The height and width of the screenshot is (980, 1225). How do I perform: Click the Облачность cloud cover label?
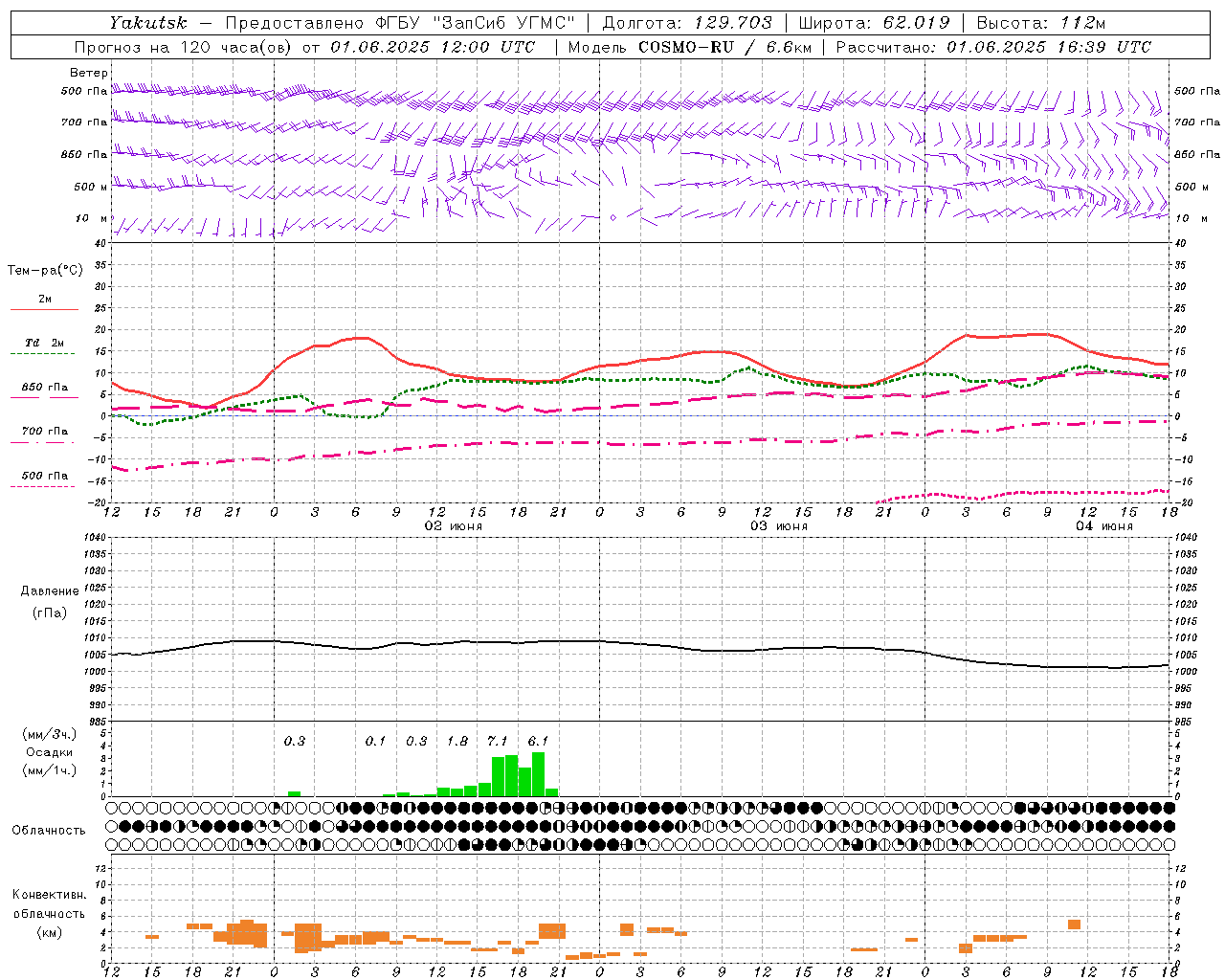coord(49,831)
